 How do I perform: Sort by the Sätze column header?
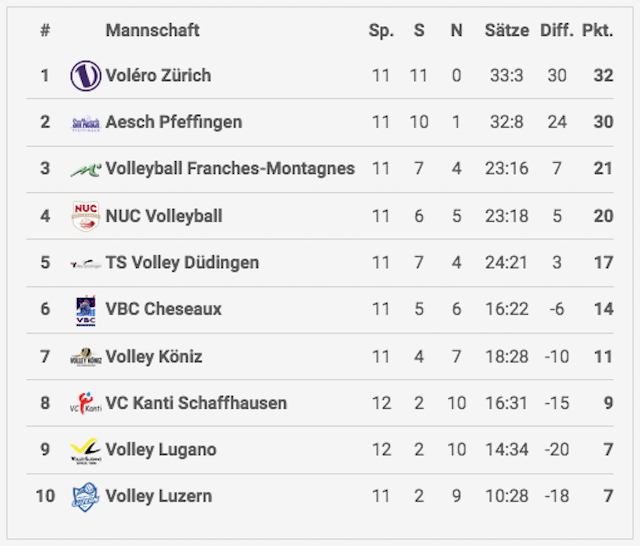tap(507, 30)
